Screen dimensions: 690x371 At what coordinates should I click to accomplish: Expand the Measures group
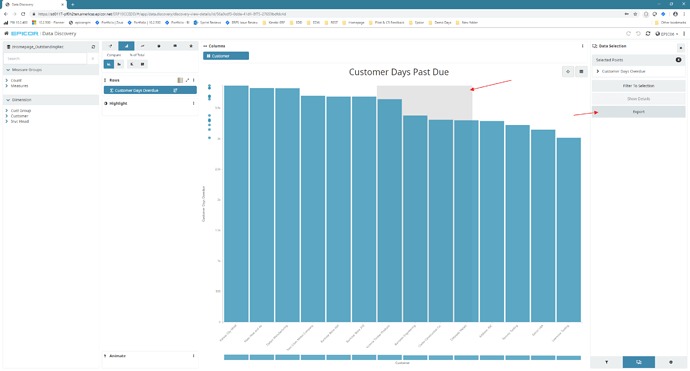pyautogui.click(x=7, y=86)
